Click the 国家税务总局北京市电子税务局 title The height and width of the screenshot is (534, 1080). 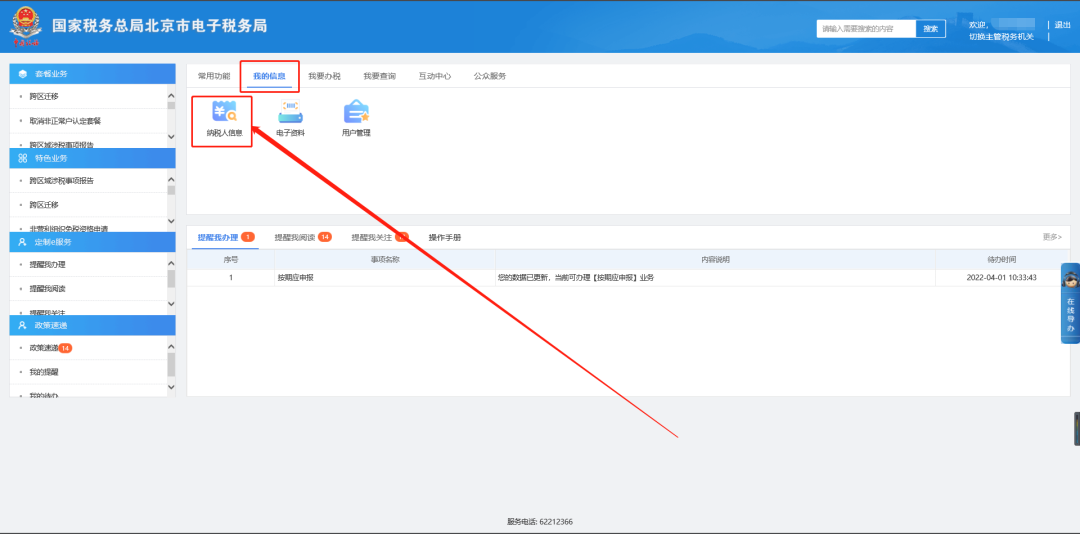pos(160,26)
